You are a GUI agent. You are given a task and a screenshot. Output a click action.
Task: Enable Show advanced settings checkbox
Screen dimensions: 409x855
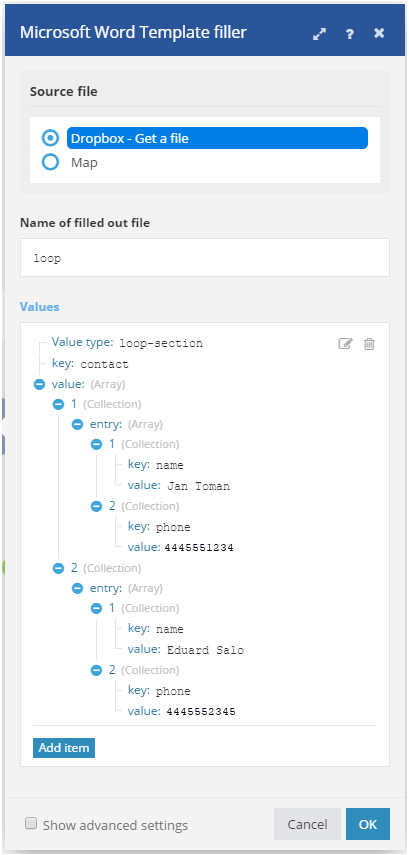click(x=31, y=823)
